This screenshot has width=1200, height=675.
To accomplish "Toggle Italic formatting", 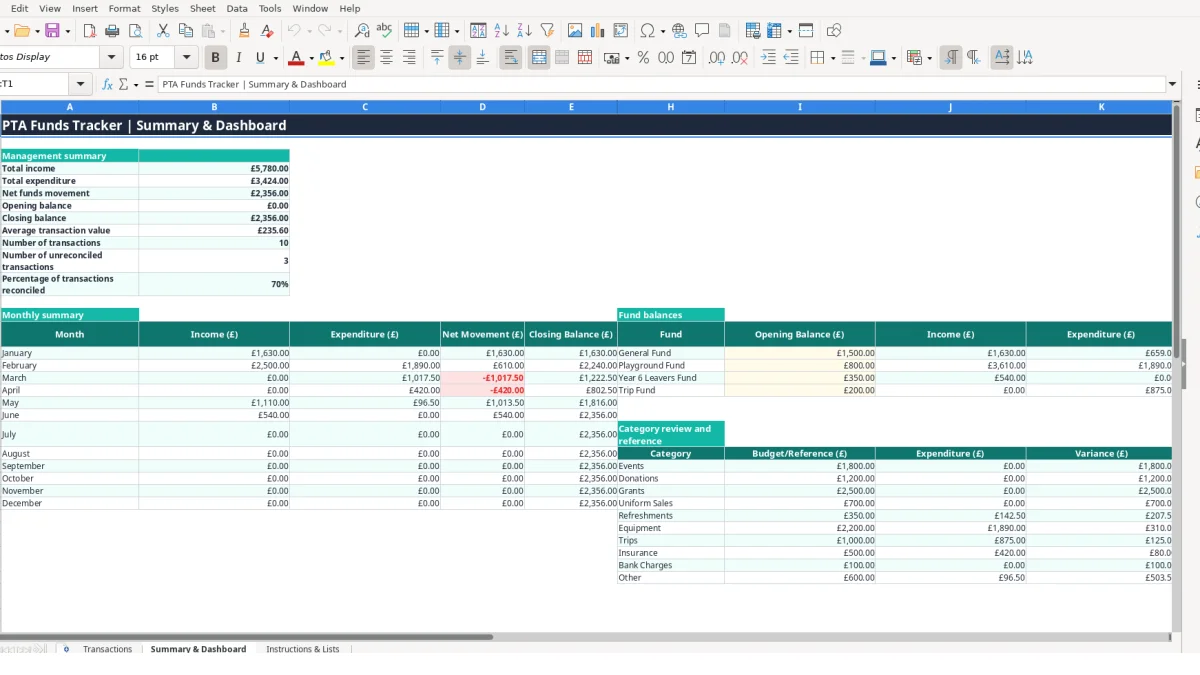I will pyautogui.click(x=238, y=58).
